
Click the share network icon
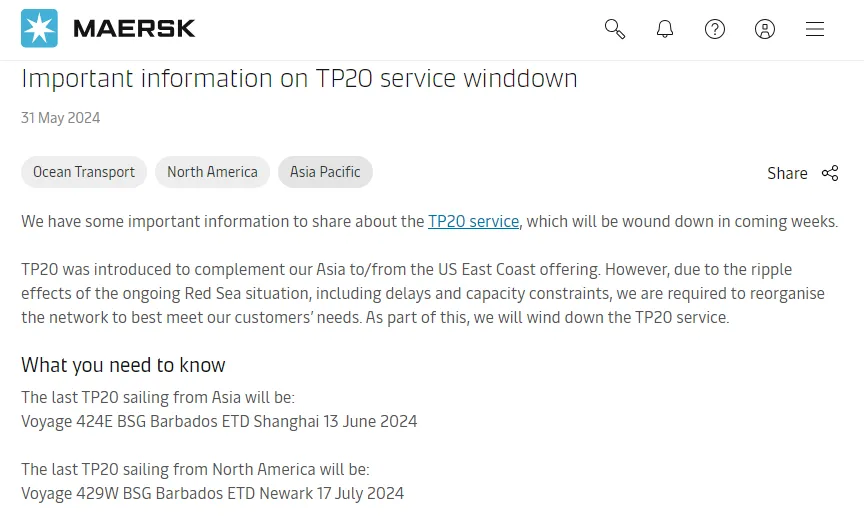pyautogui.click(x=830, y=173)
